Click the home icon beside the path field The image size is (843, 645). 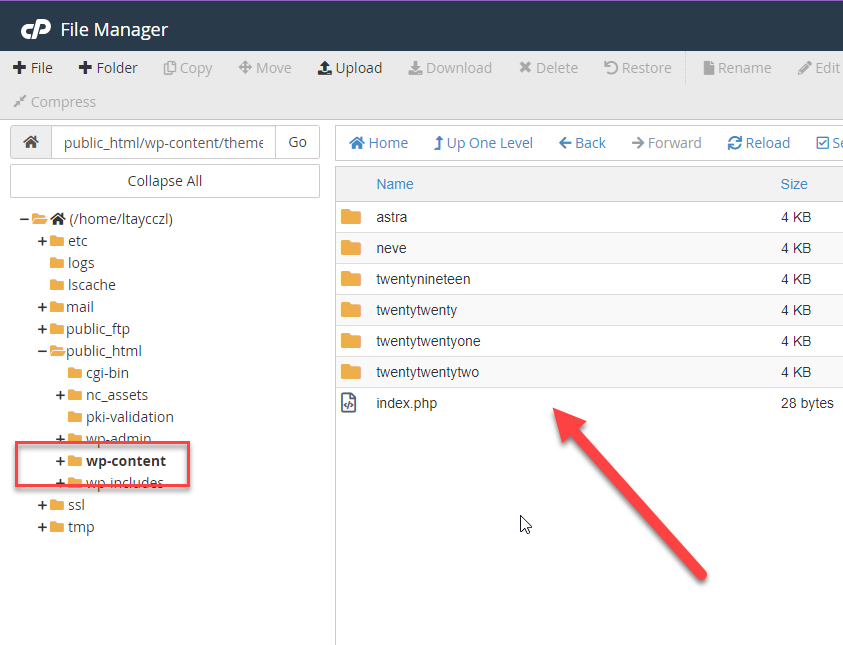31,142
